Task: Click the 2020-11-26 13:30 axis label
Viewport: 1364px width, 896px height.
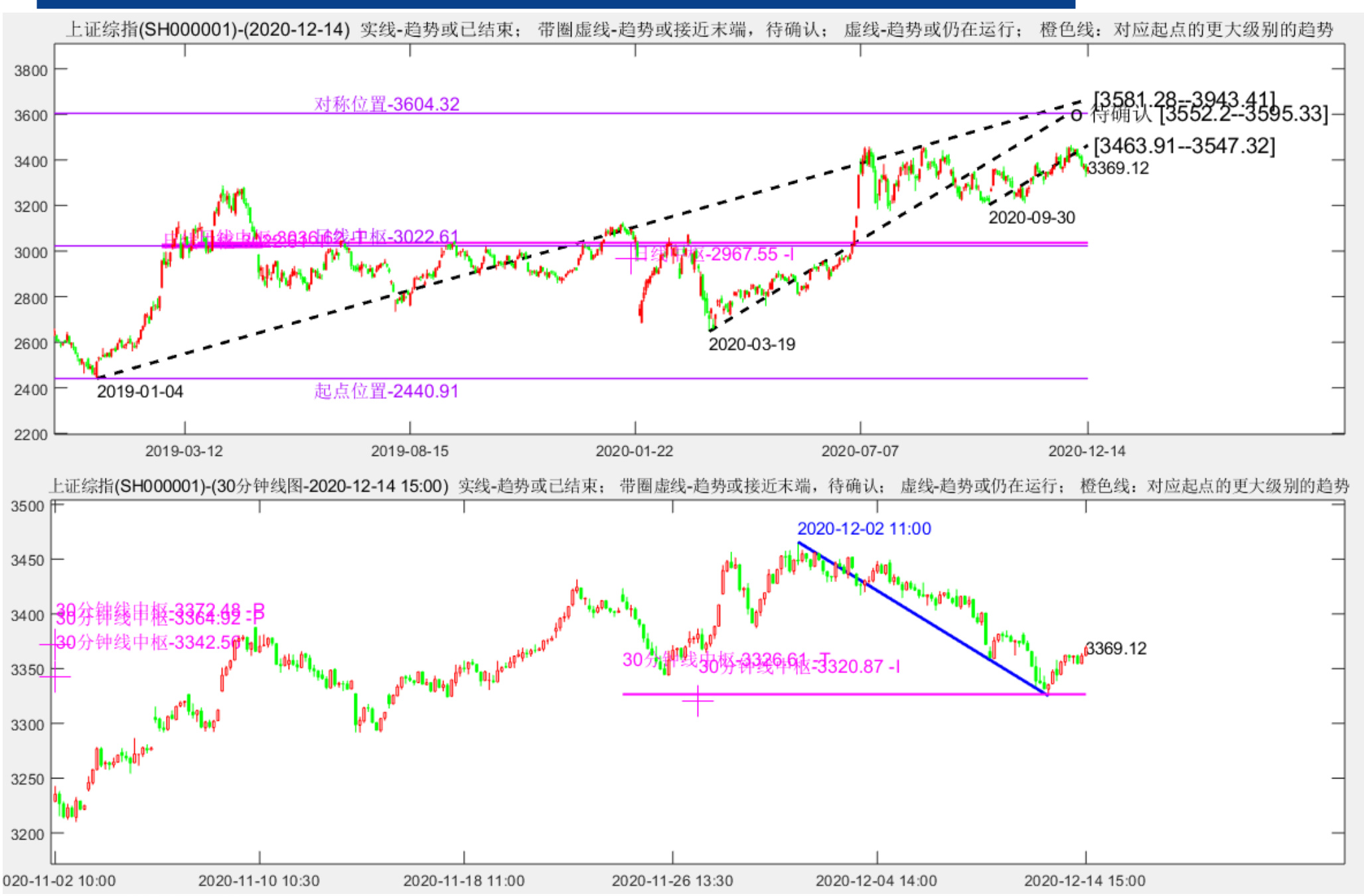Action: click(672, 881)
